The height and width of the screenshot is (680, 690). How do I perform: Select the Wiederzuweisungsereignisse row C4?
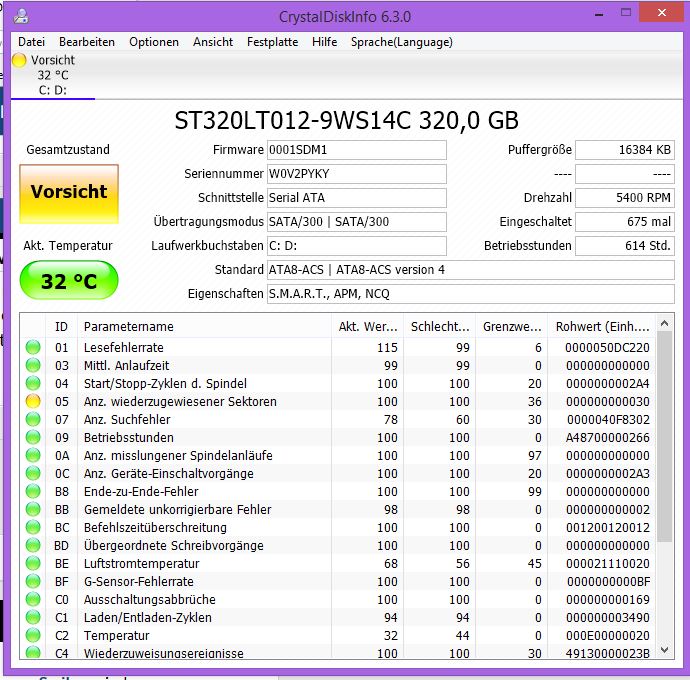338,653
